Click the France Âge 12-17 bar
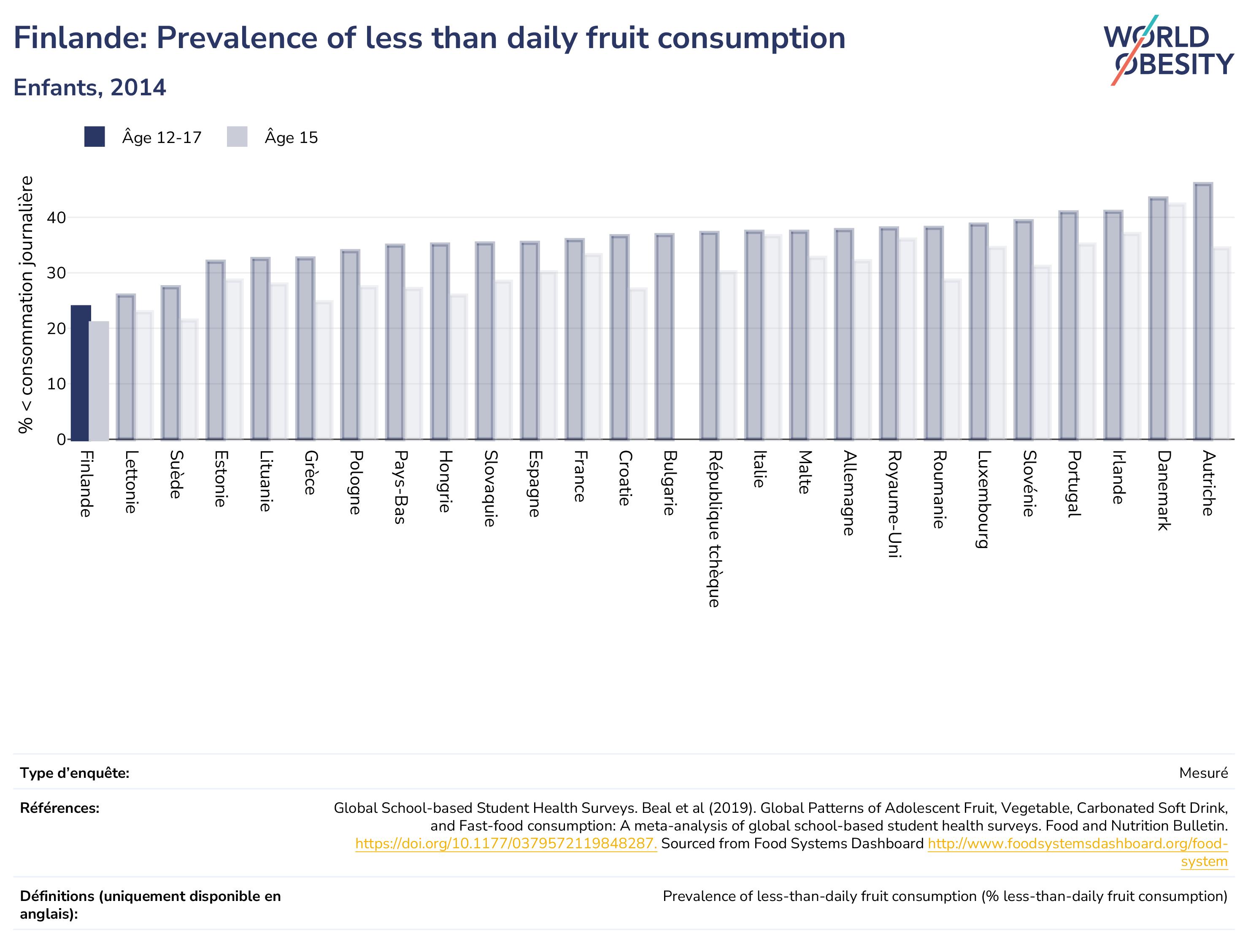This screenshot has width=1248, height=952. [574, 340]
